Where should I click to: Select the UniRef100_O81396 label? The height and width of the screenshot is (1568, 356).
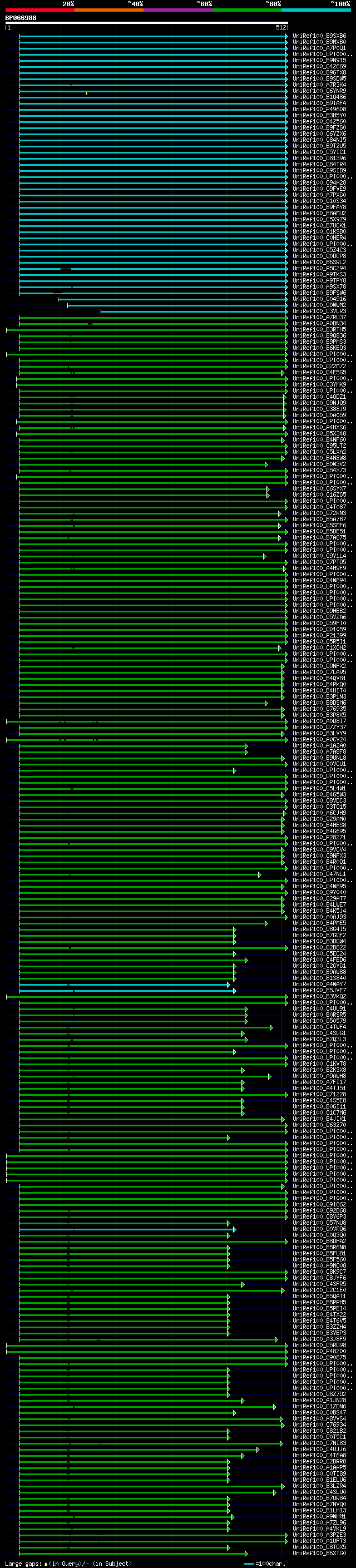(319, 159)
